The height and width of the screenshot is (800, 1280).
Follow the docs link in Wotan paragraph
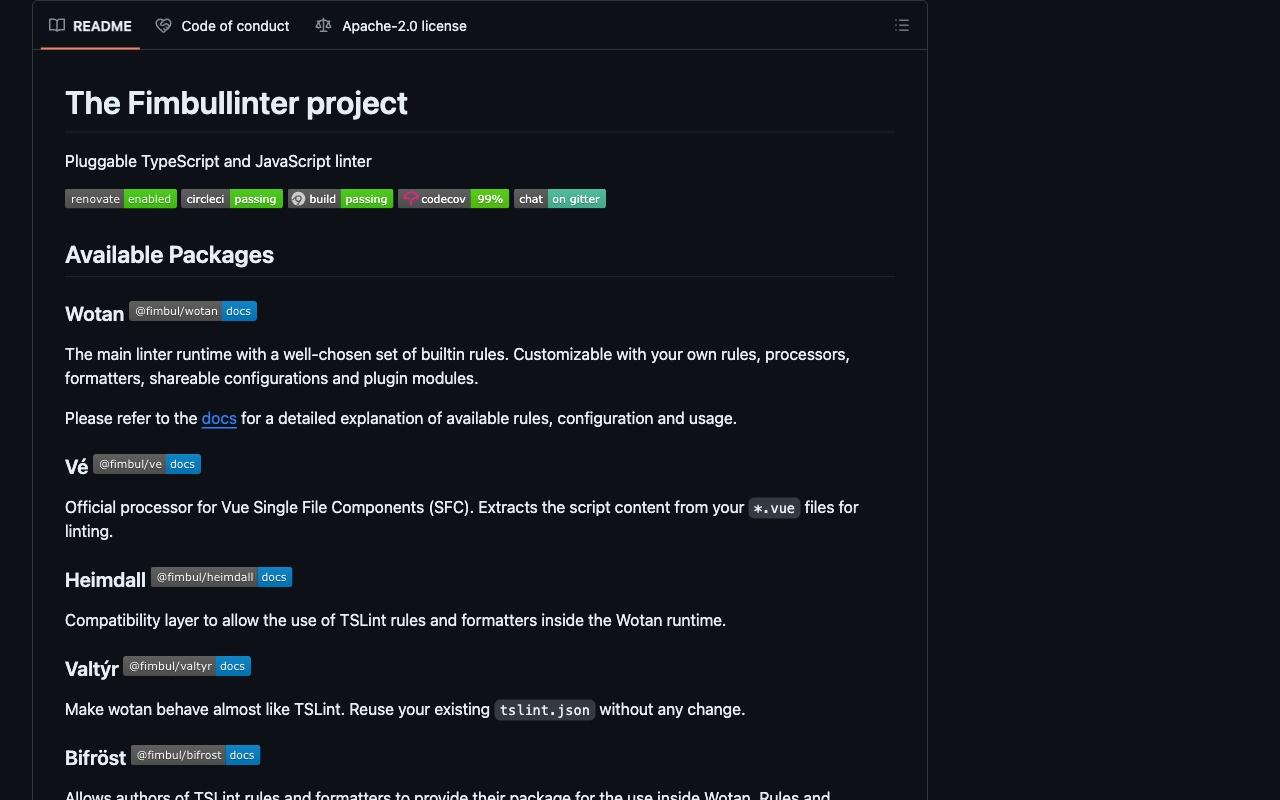tap(219, 418)
